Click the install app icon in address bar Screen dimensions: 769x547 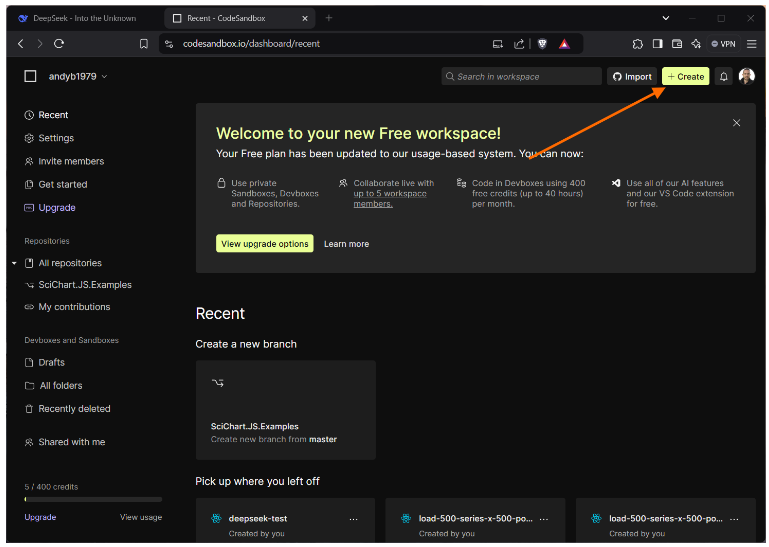click(x=497, y=44)
